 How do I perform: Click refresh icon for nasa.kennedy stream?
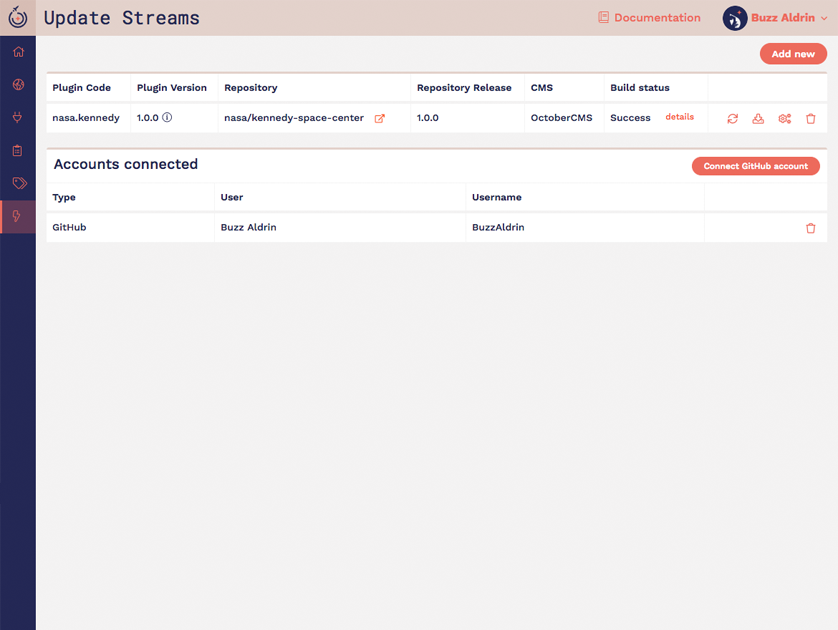point(732,119)
